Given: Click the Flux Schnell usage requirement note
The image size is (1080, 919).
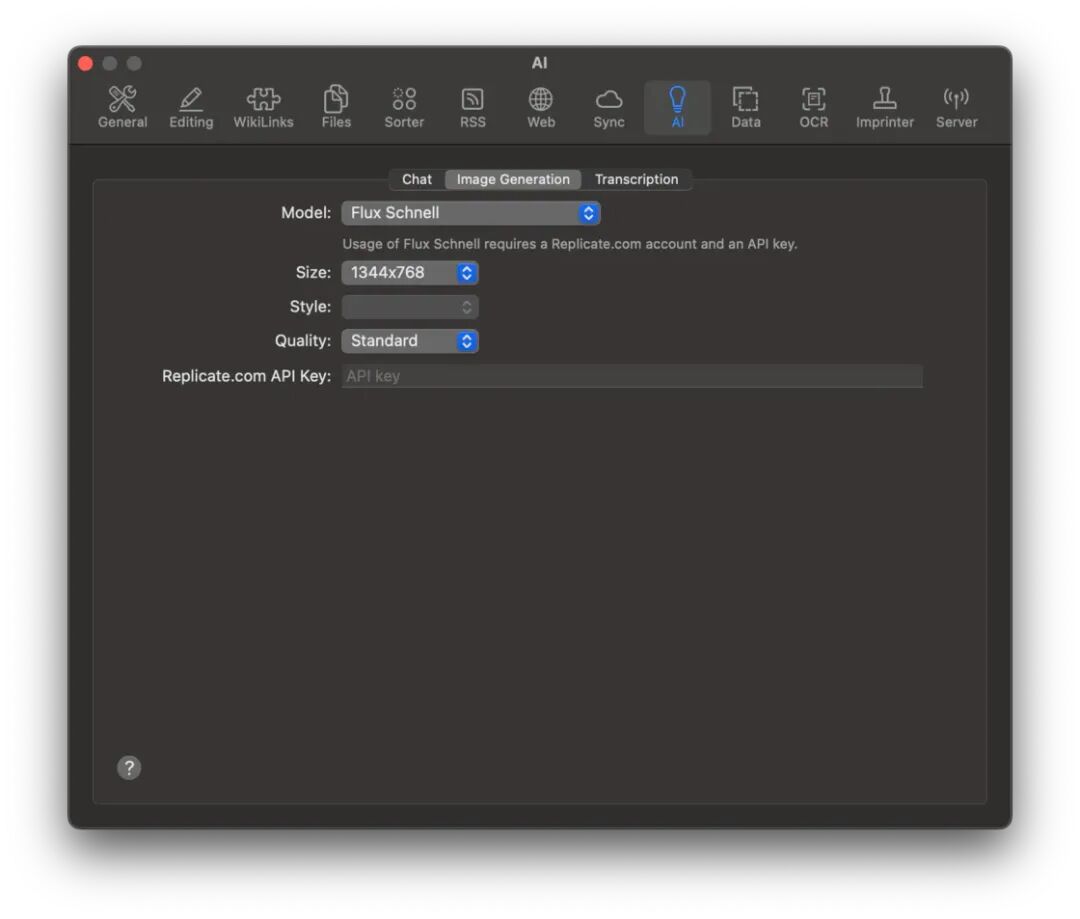Looking at the screenshot, I should coord(570,244).
